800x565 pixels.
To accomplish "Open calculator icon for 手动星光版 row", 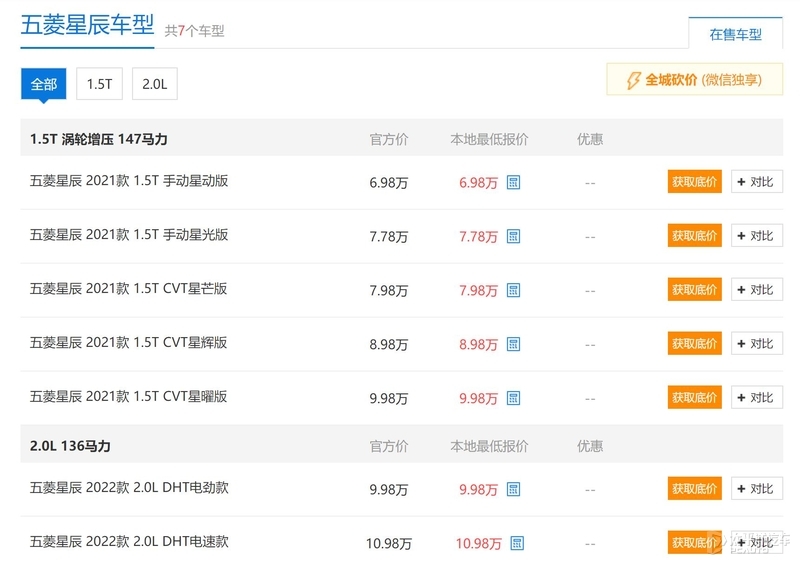I will click(513, 236).
